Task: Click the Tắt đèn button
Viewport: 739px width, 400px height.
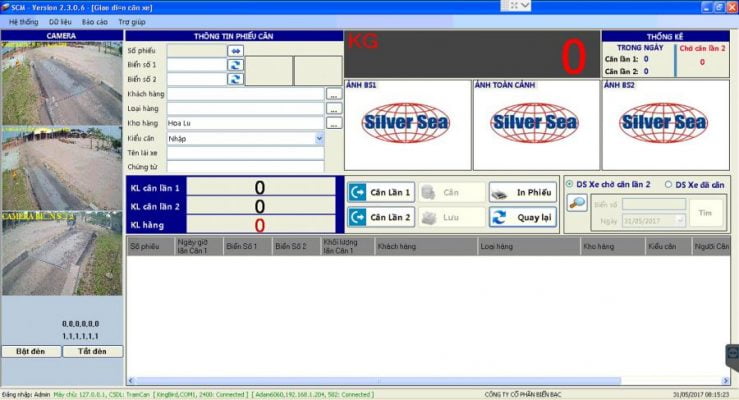Action: click(x=92, y=351)
